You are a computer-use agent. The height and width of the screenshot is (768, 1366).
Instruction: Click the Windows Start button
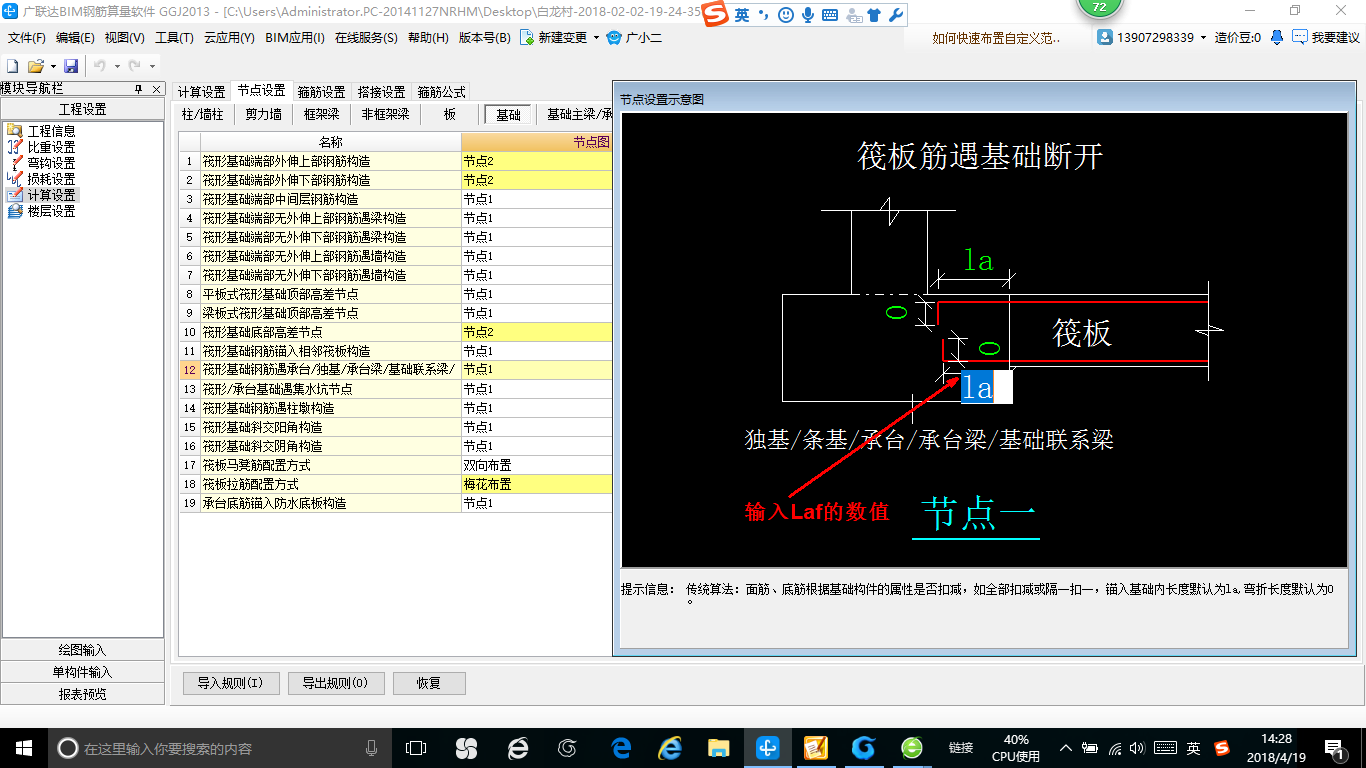pyautogui.click(x=23, y=747)
